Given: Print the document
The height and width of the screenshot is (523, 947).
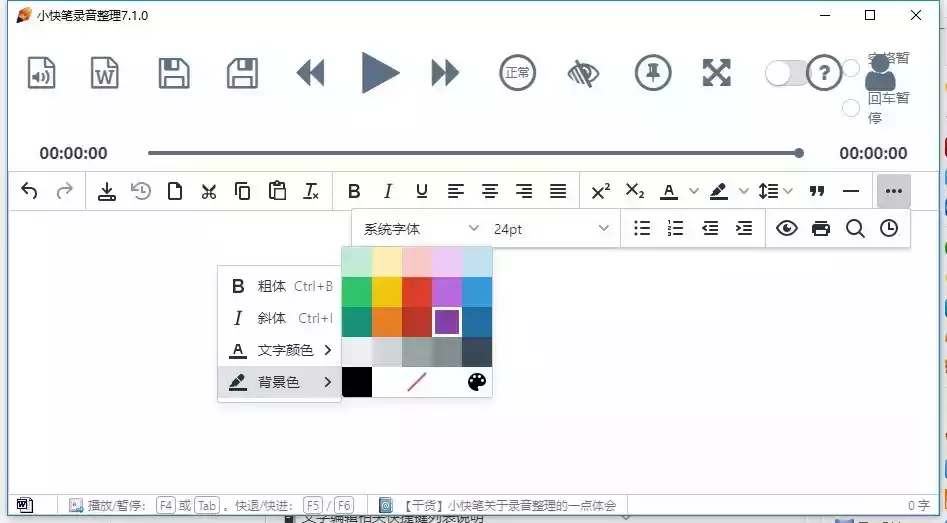Looking at the screenshot, I should [x=821, y=228].
